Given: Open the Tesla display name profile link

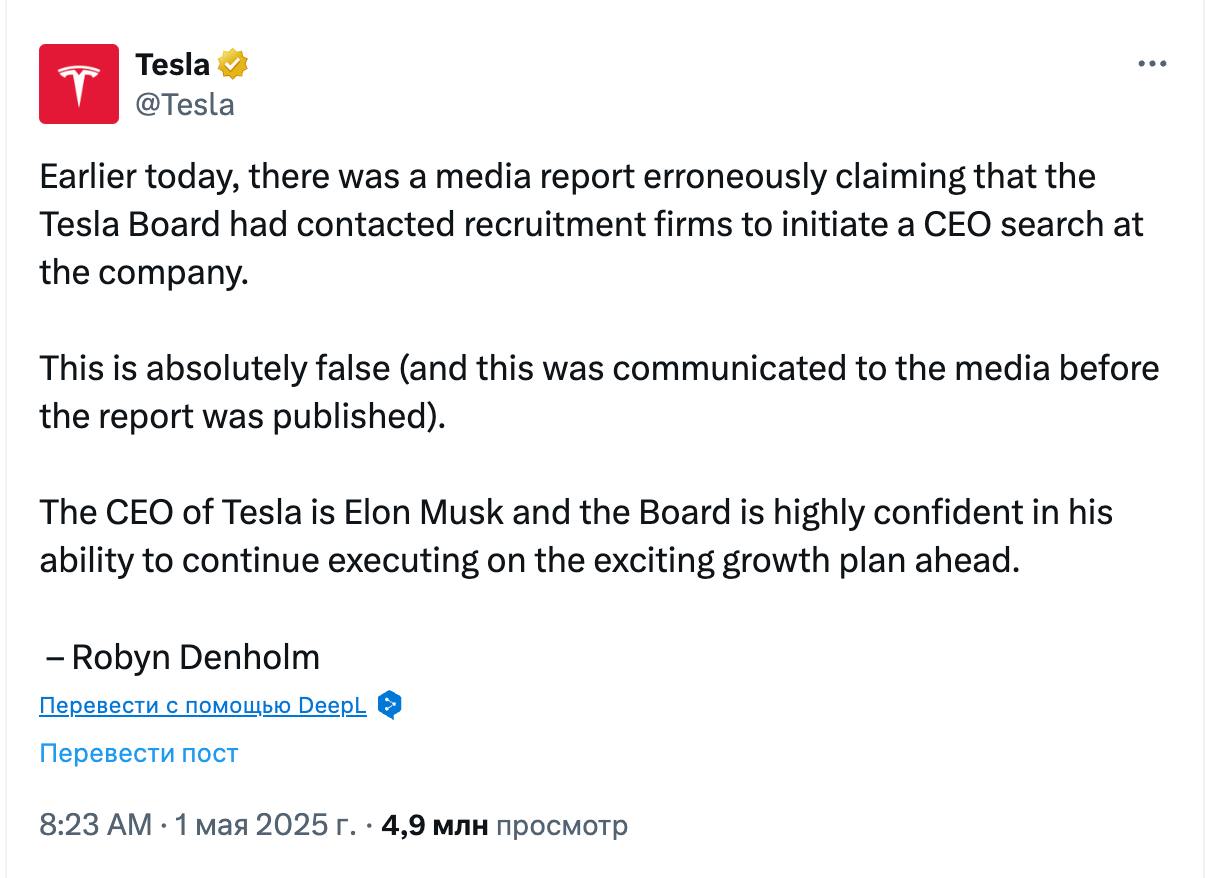Looking at the screenshot, I should 172,65.
